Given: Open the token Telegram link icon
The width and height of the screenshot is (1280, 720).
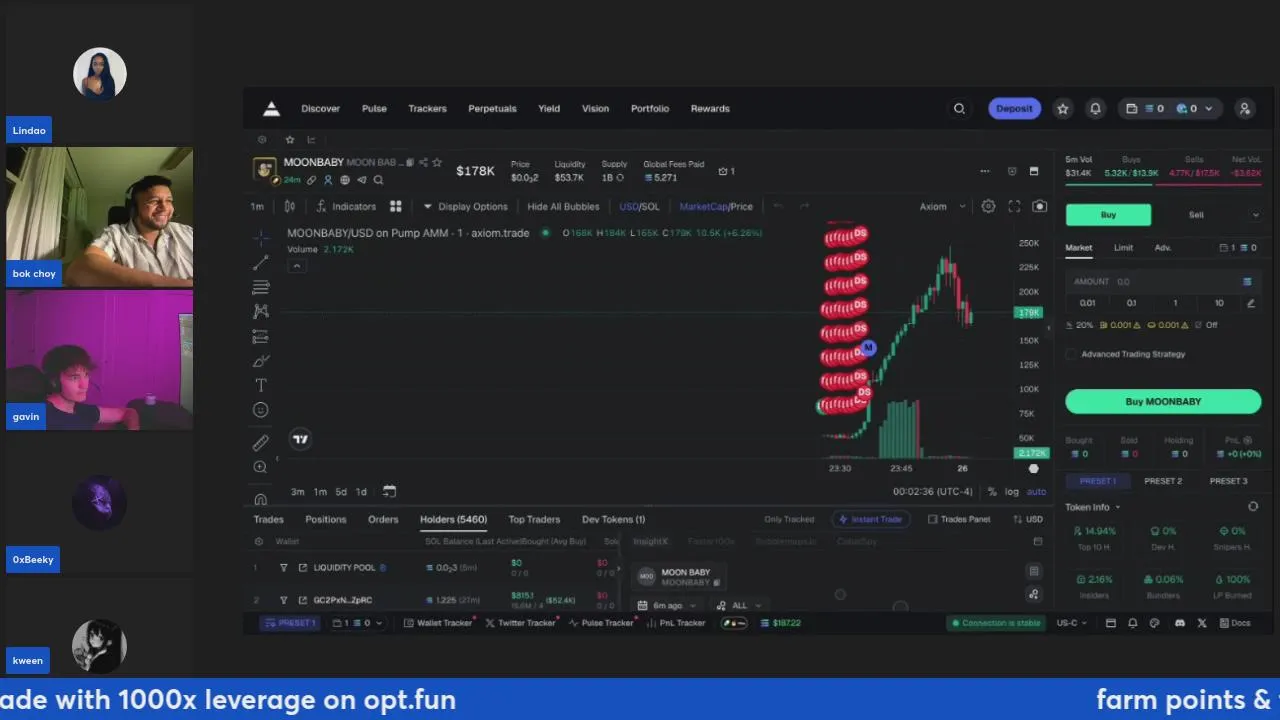Looking at the screenshot, I should tap(361, 180).
